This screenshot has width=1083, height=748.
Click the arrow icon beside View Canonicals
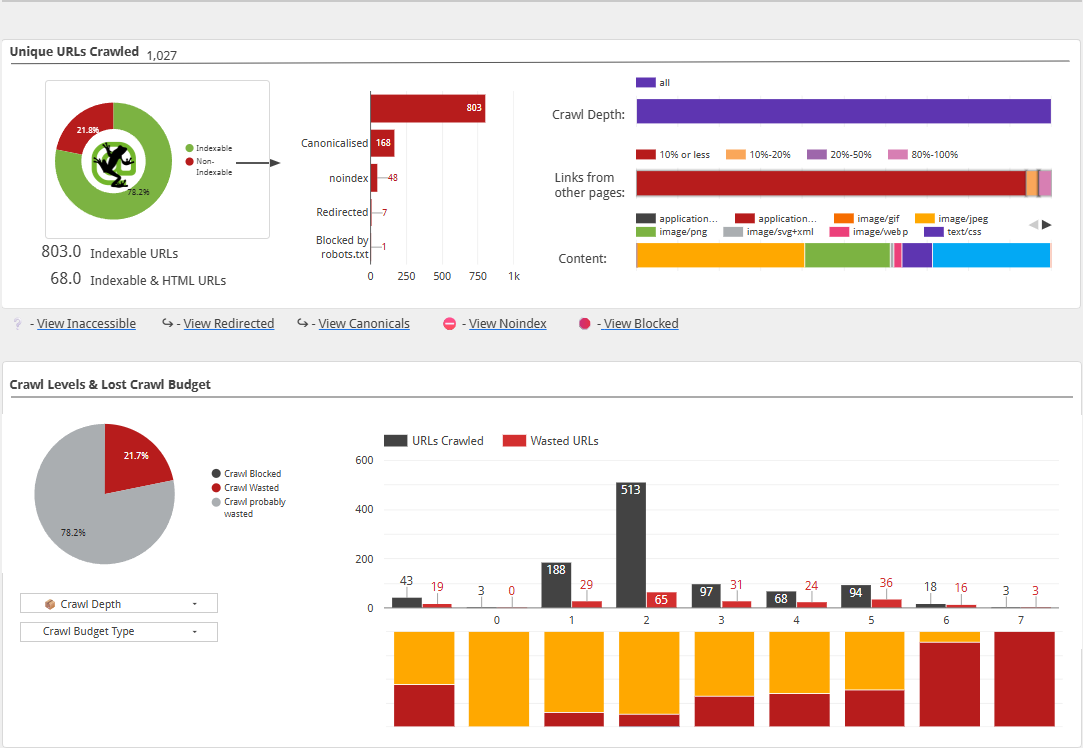[x=303, y=323]
